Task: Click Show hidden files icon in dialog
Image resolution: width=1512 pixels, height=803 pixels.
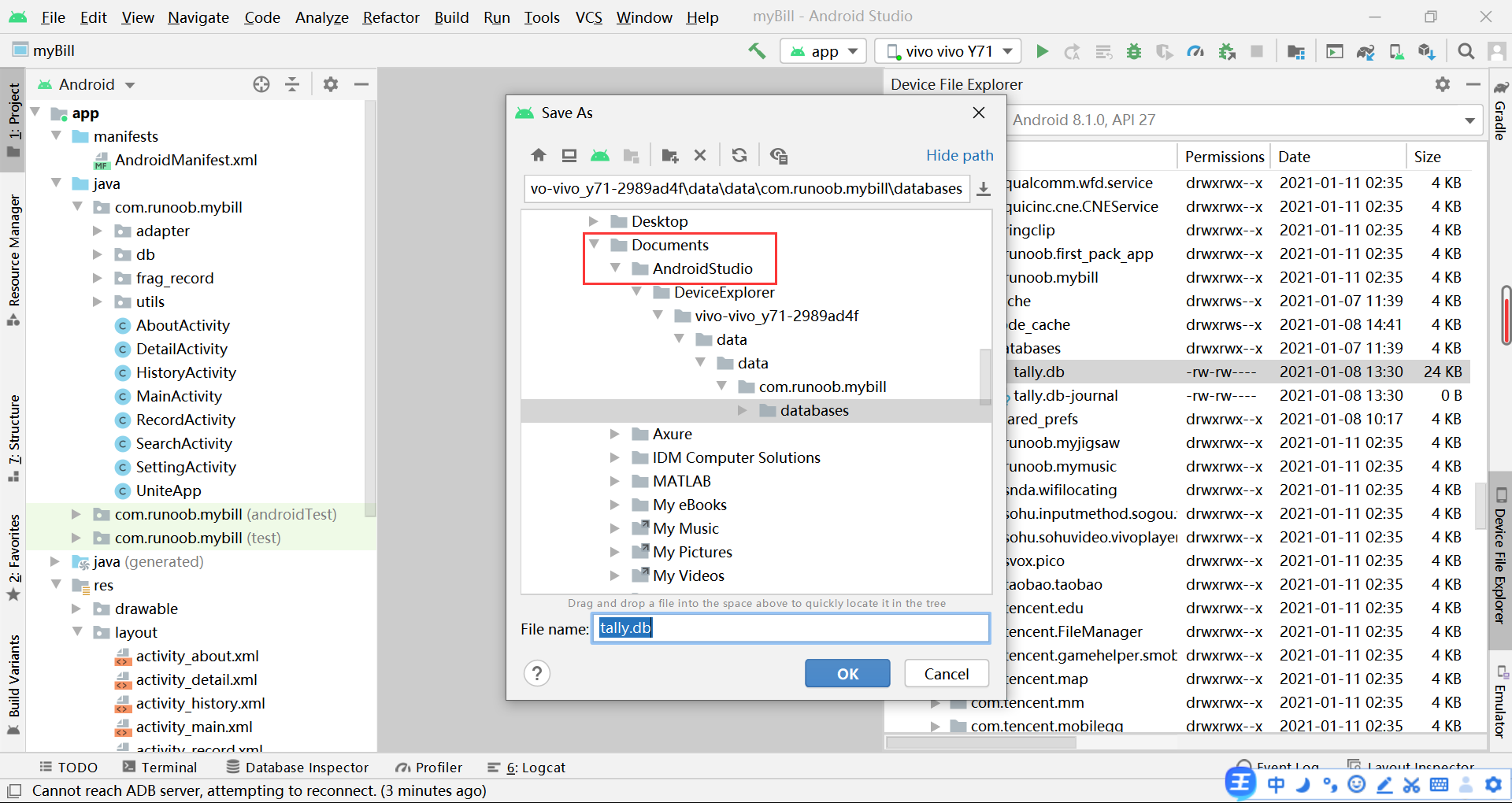Action: click(779, 155)
